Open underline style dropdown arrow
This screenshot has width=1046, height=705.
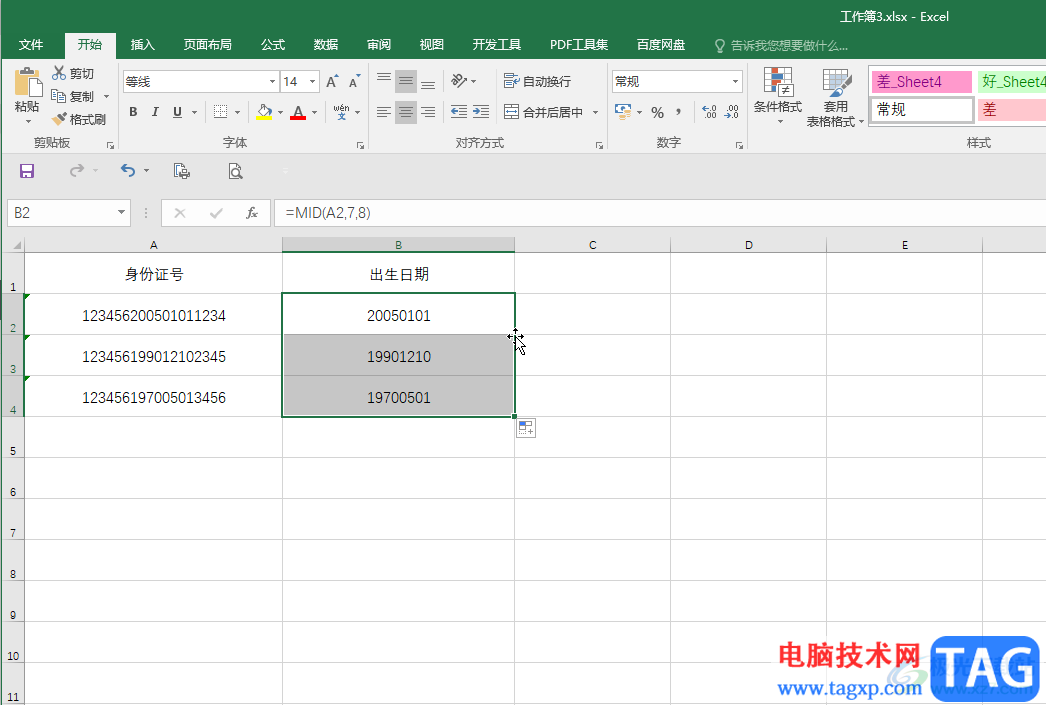tap(195, 113)
